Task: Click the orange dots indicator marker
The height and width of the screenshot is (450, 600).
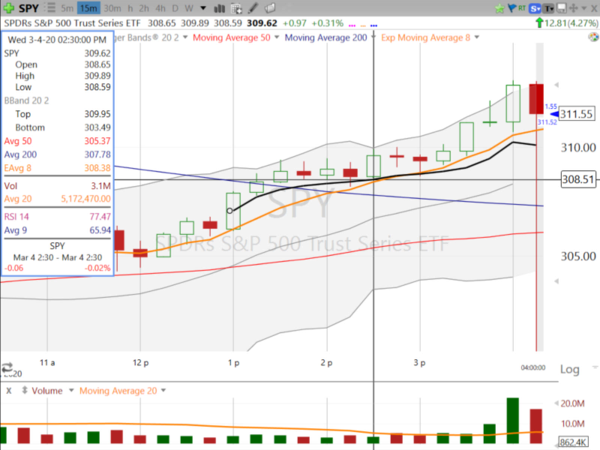Action: (x=363, y=26)
